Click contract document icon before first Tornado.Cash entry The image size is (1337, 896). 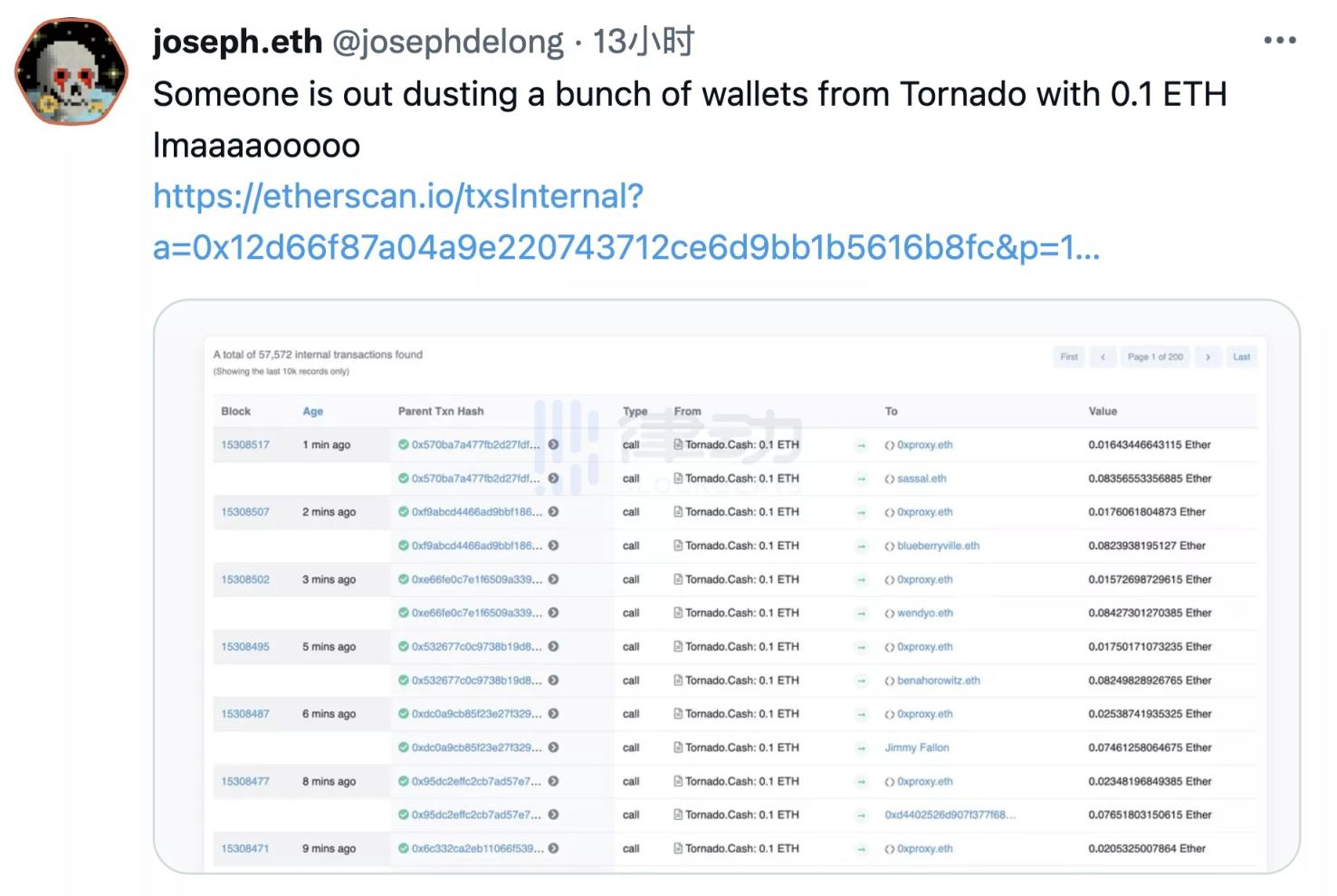coord(678,444)
